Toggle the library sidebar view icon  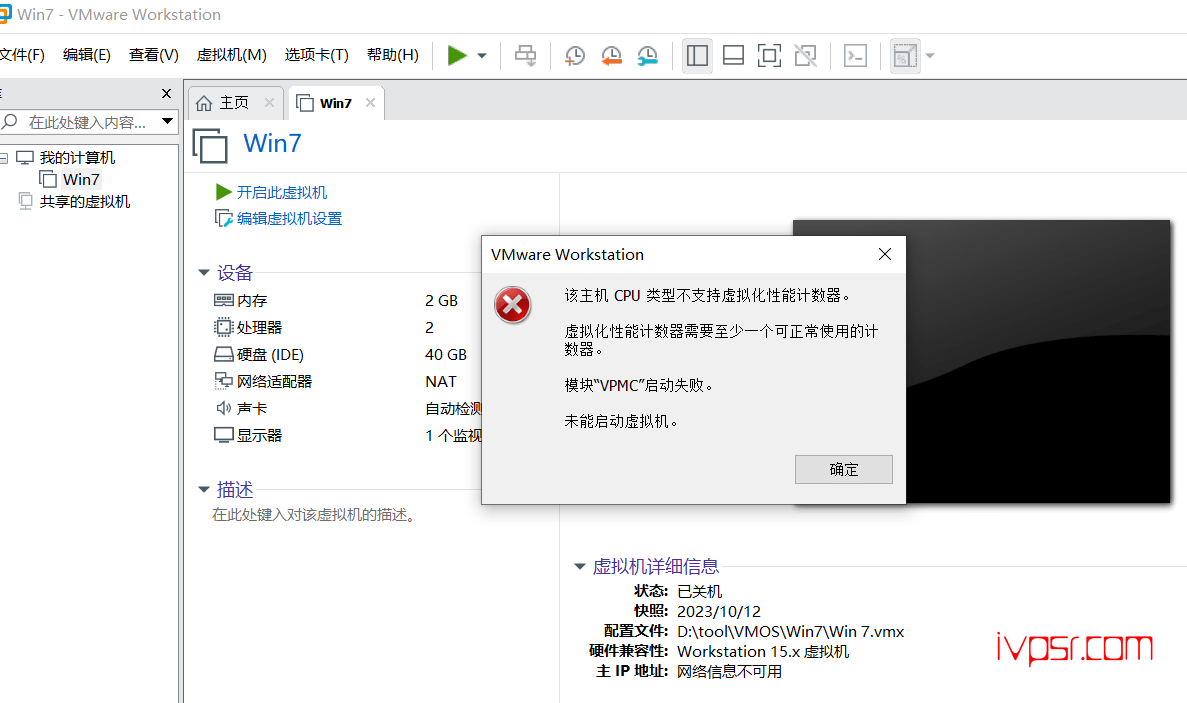(x=697, y=55)
